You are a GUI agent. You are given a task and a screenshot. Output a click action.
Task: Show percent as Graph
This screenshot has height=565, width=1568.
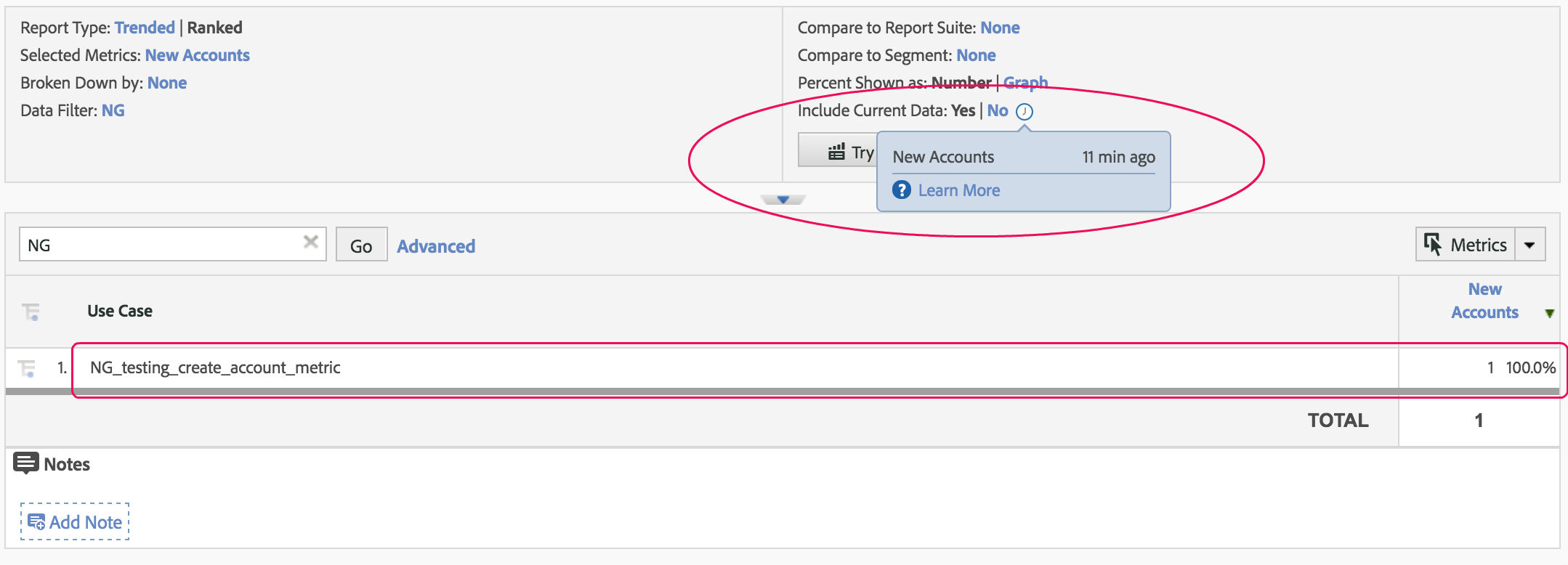coord(1025,83)
